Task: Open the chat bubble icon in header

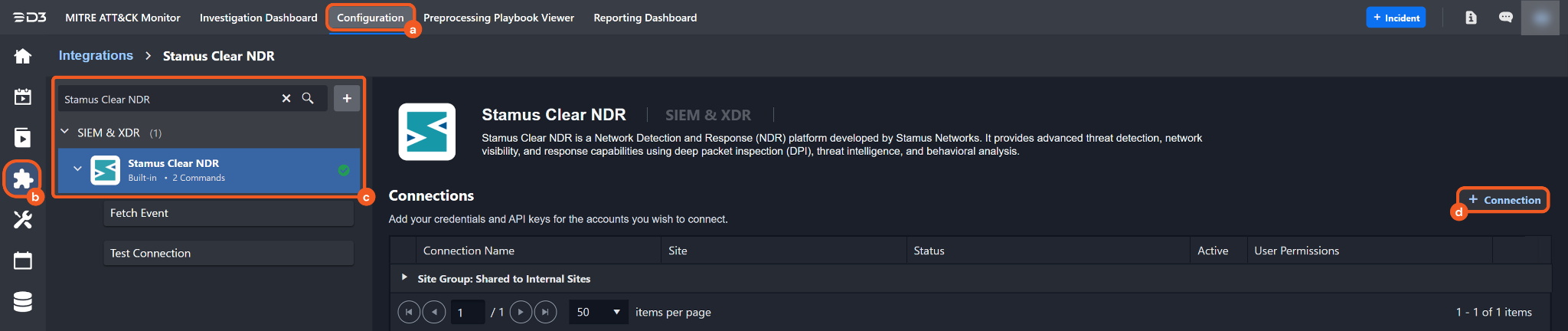Action: pos(1505,18)
